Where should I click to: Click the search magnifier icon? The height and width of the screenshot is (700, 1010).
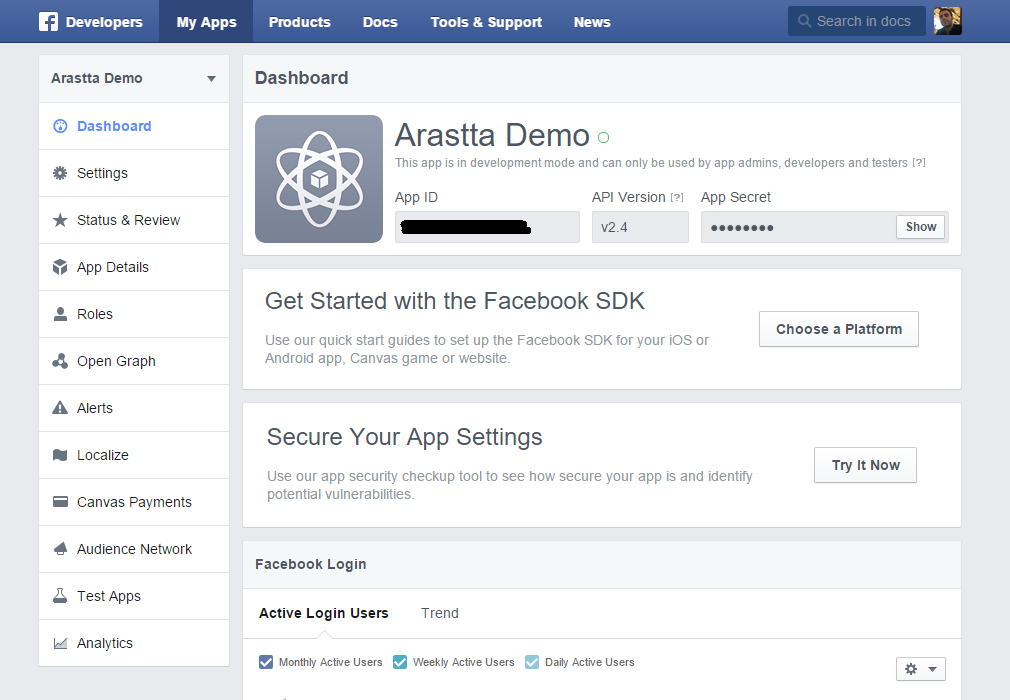pos(805,21)
